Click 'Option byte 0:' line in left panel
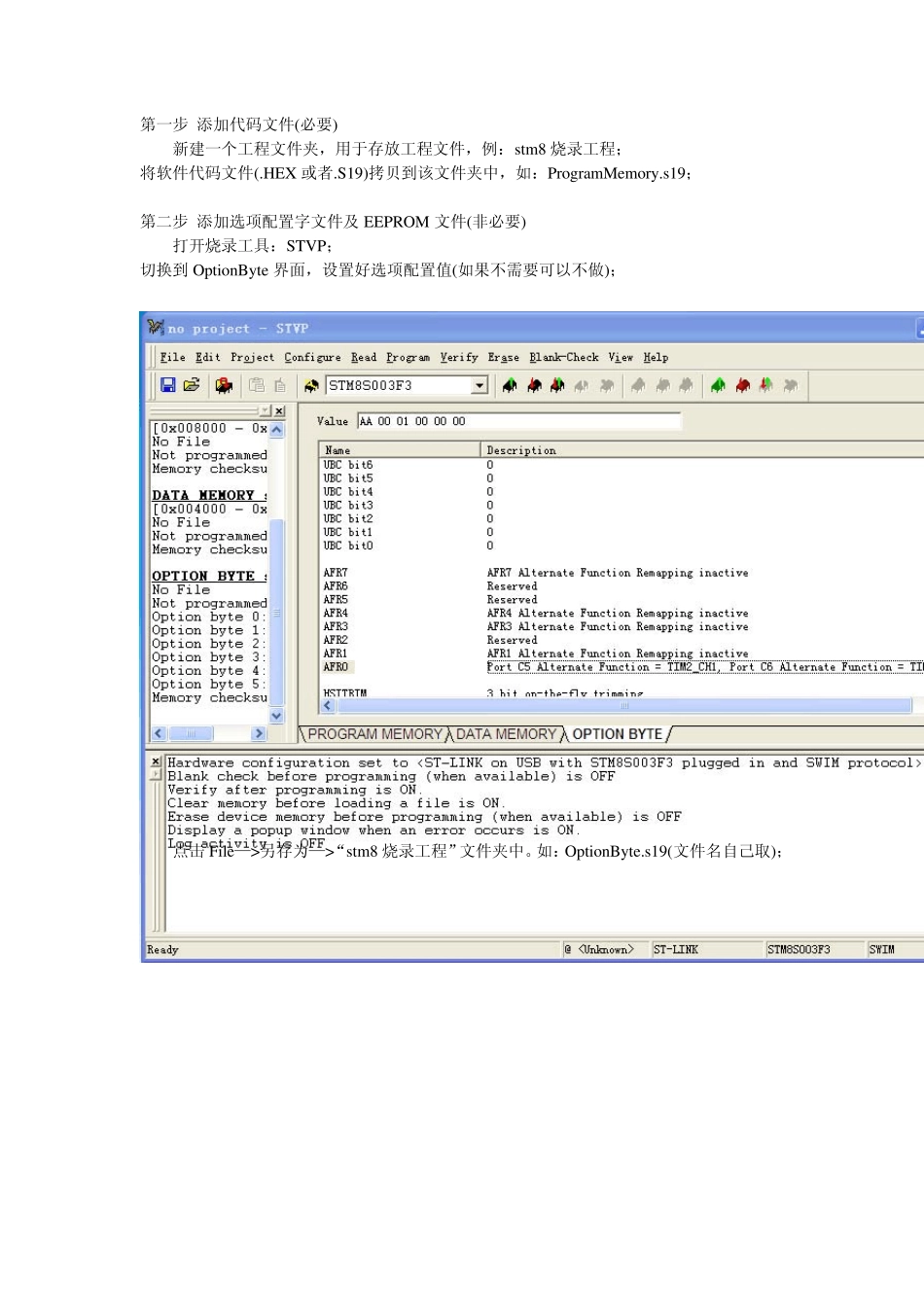The height and width of the screenshot is (1307, 924). tap(208, 617)
